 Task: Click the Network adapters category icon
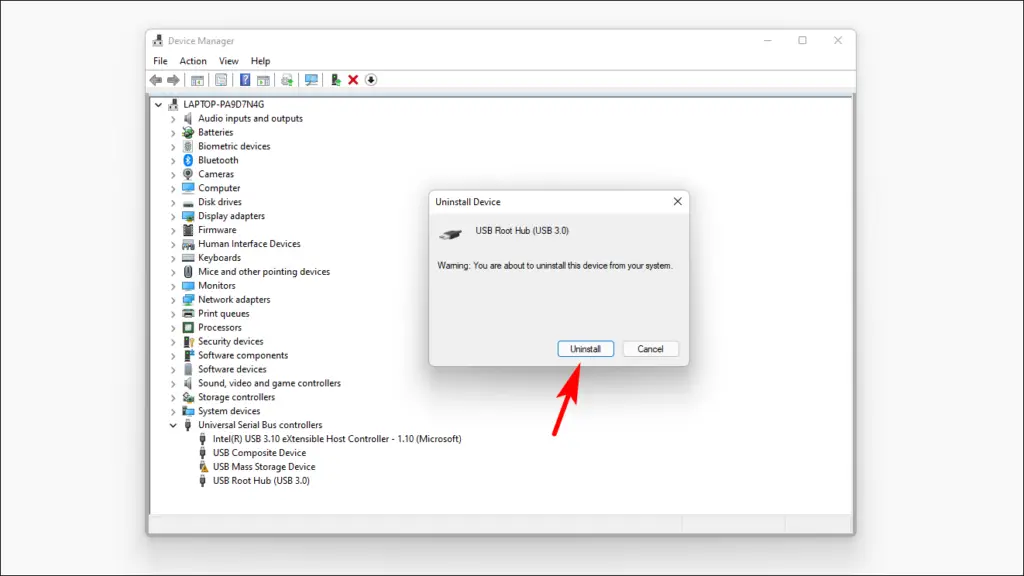click(188, 300)
